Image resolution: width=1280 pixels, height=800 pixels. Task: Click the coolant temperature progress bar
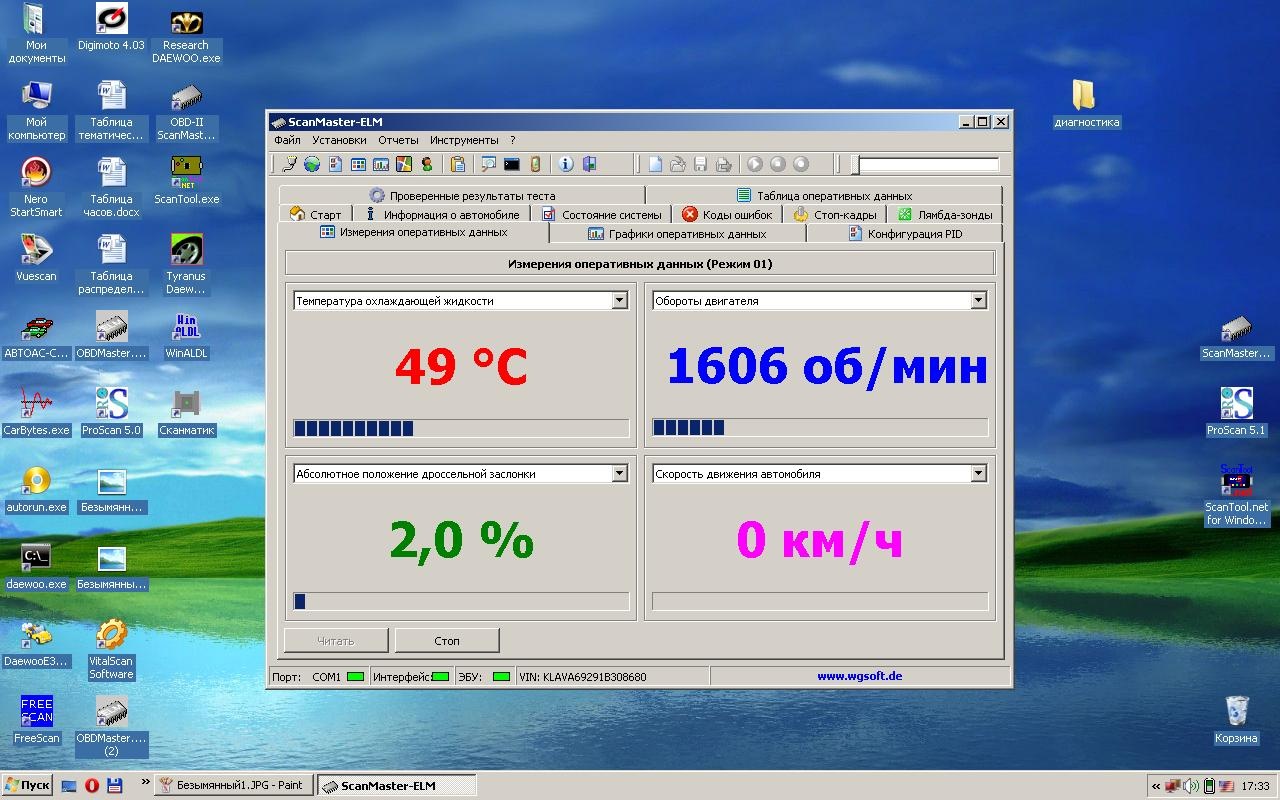pos(461,428)
